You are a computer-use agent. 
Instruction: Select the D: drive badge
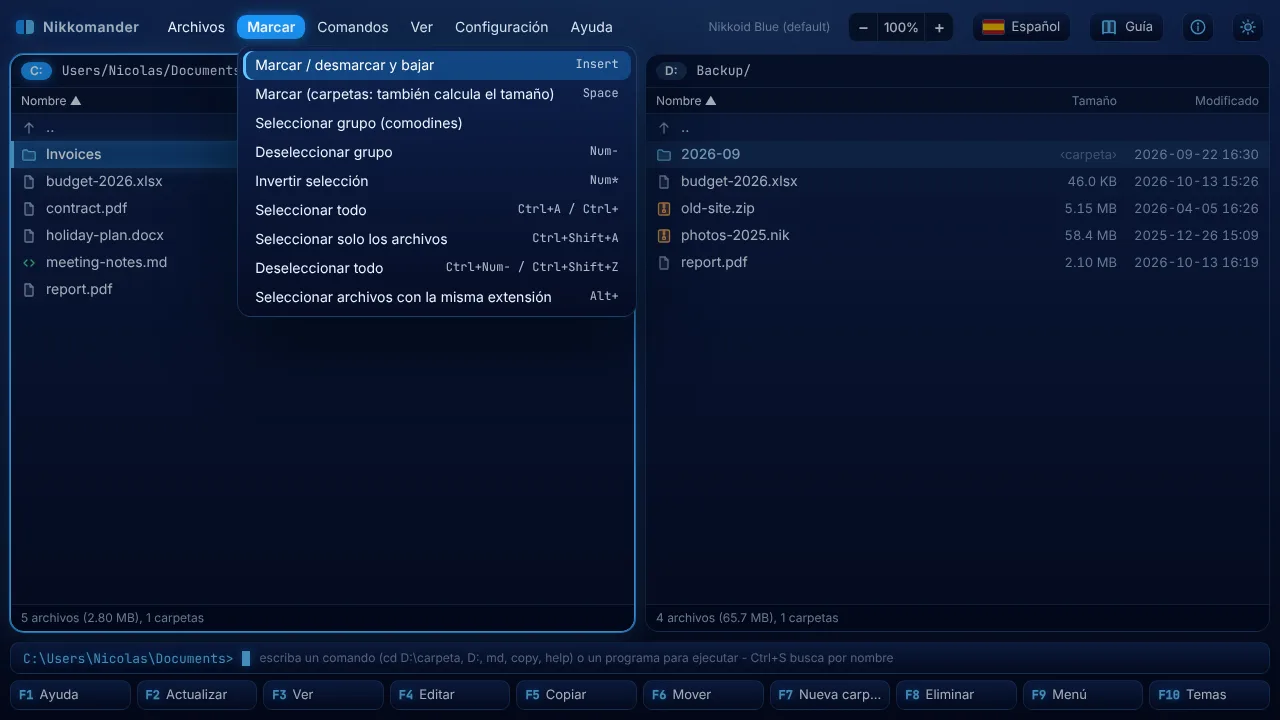[671, 70]
